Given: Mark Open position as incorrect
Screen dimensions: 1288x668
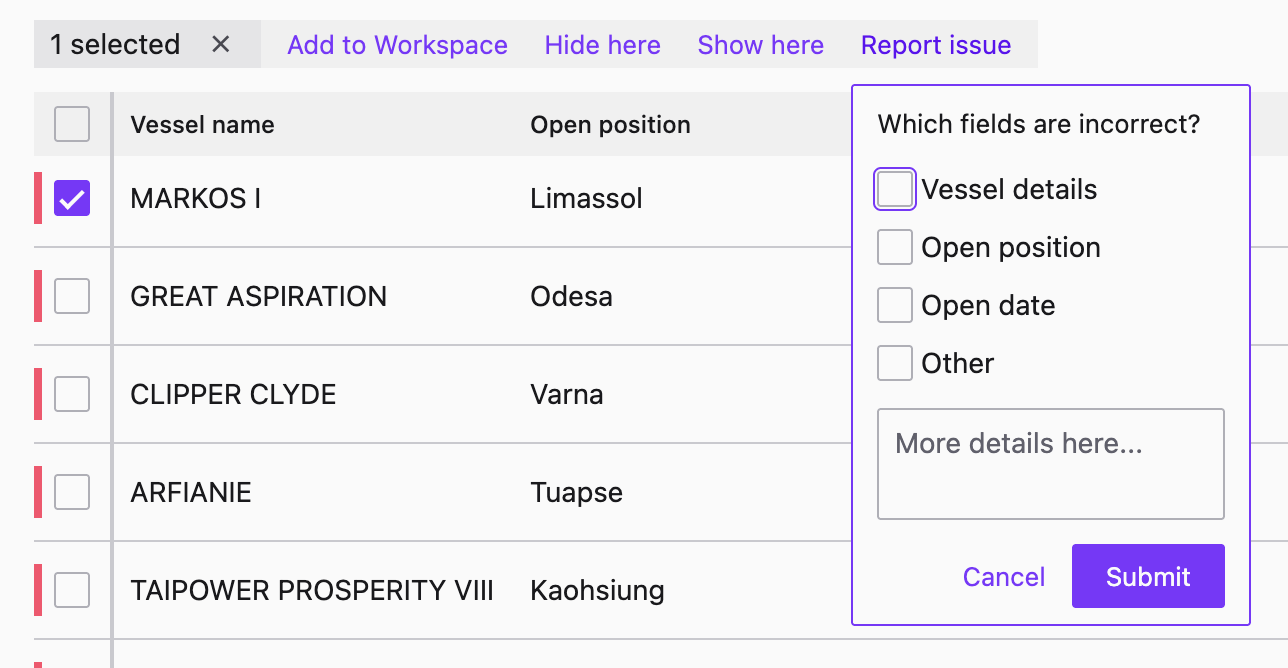Looking at the screenshot, I should coord(895,248).
